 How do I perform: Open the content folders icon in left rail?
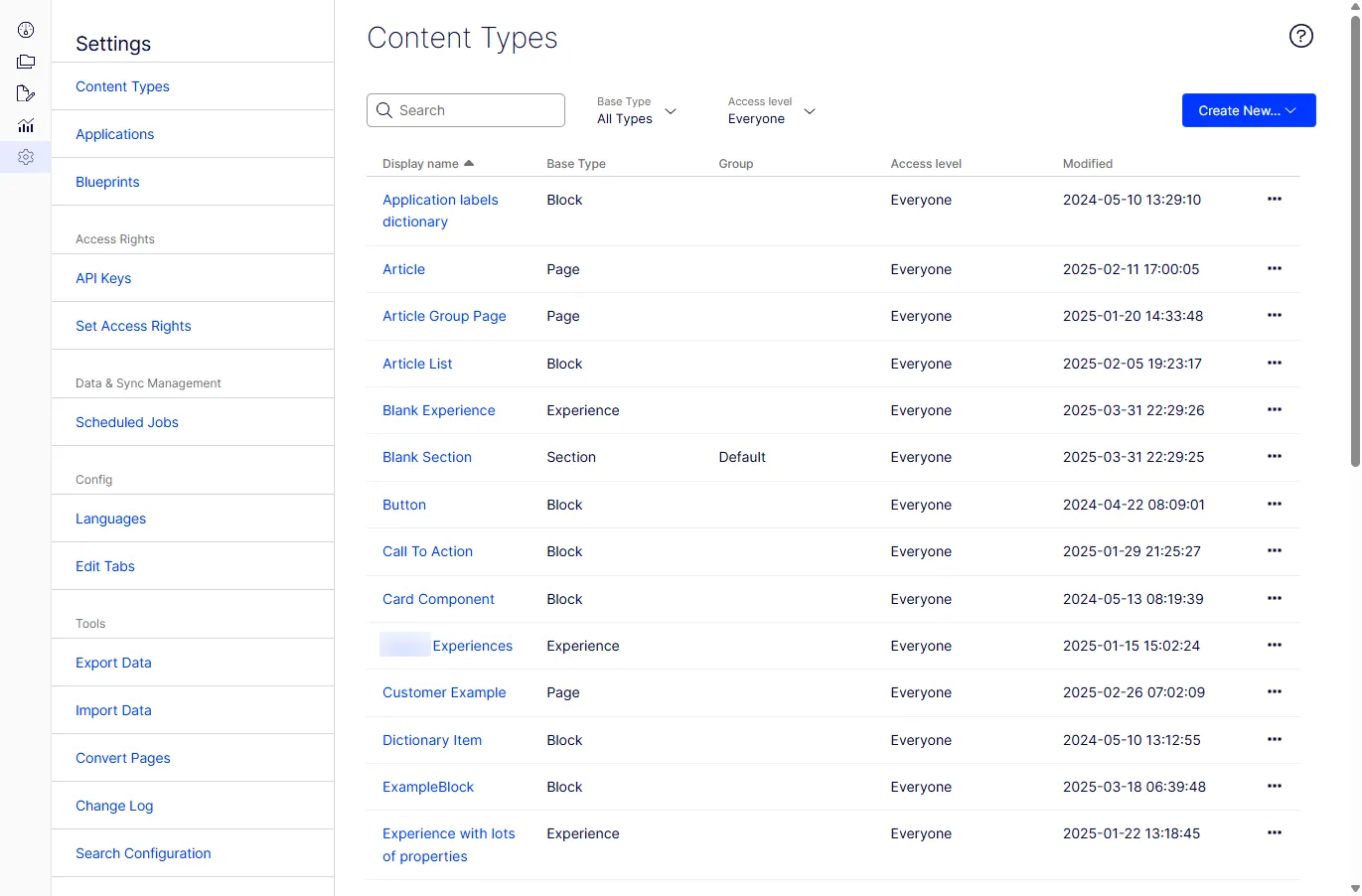click(x=26, y=62)
